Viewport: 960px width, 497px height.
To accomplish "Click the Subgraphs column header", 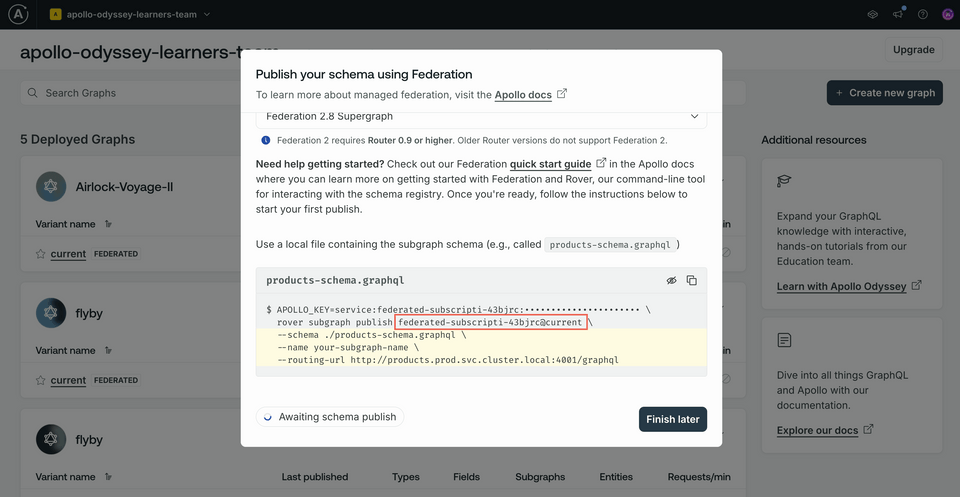I will click(x=540, y=477).
